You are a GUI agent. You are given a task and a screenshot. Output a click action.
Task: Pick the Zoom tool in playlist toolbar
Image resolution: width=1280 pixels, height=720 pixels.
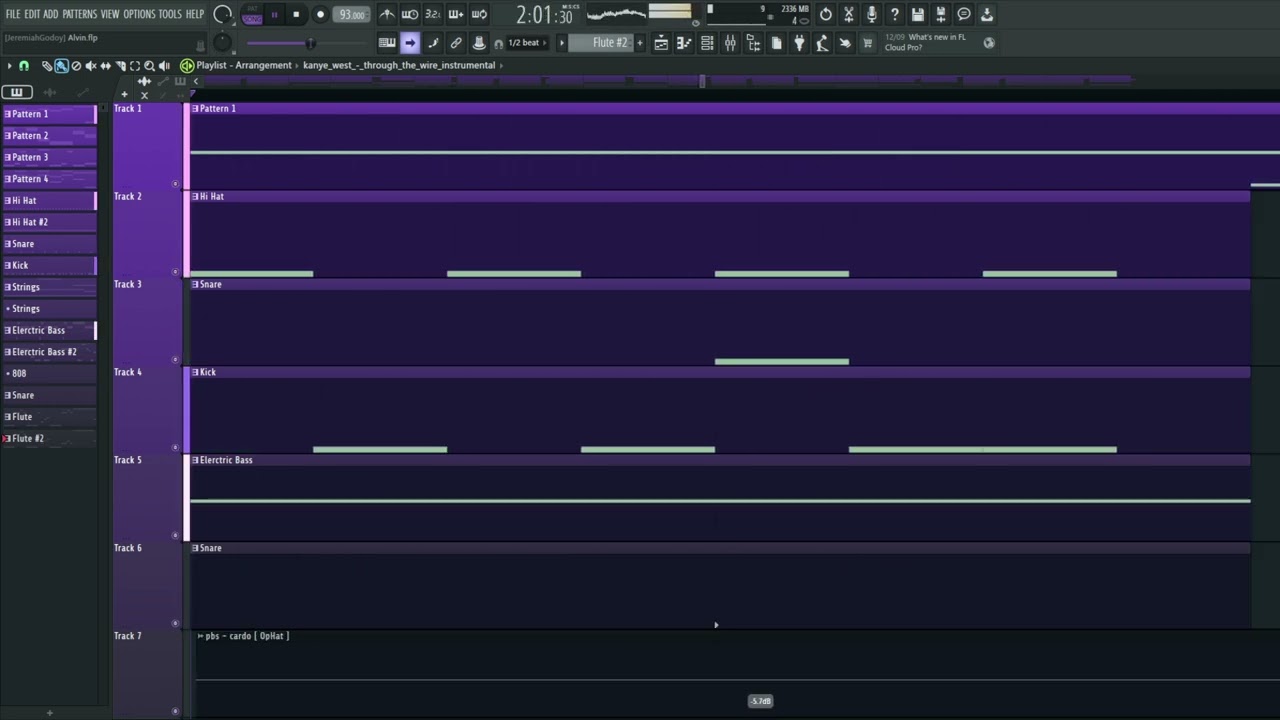[x=149, y=66]
